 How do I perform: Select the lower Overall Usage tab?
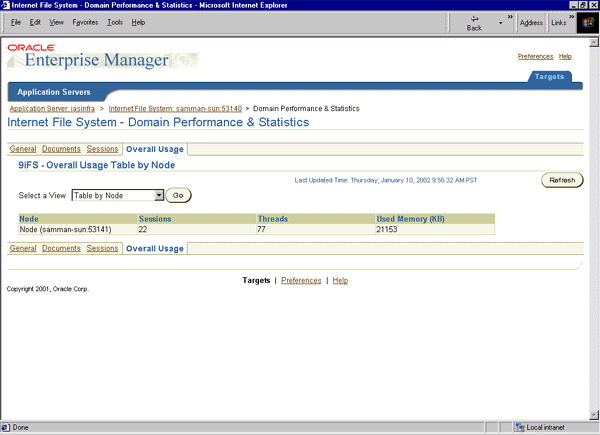[155, 249]
